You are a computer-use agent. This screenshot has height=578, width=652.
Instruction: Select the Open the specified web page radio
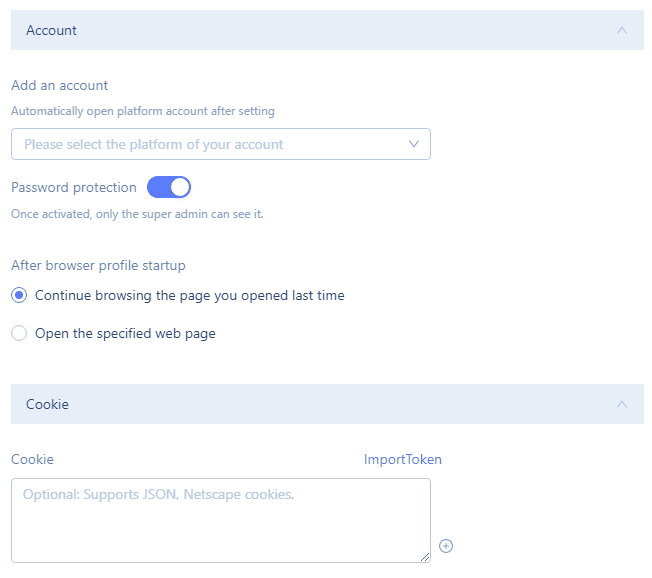pyautogui.click(x=19, y=333)
